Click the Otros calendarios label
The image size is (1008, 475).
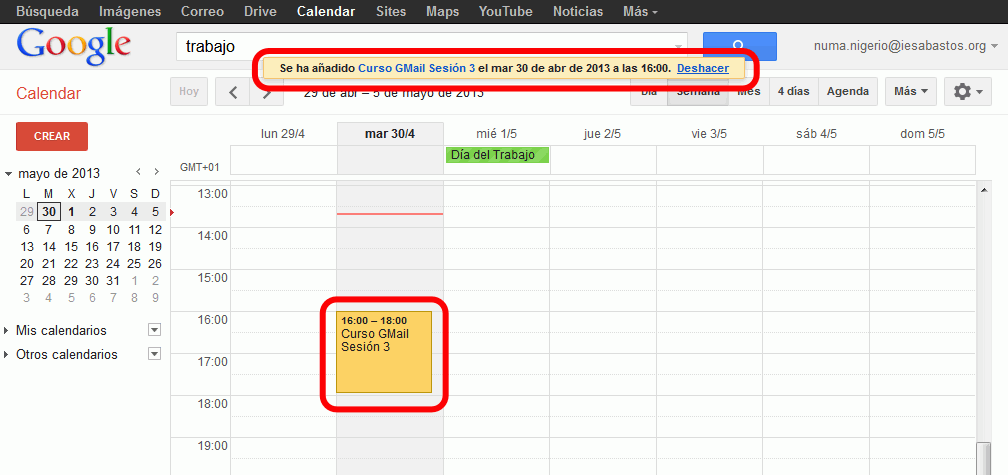click(x=67, y=354)
